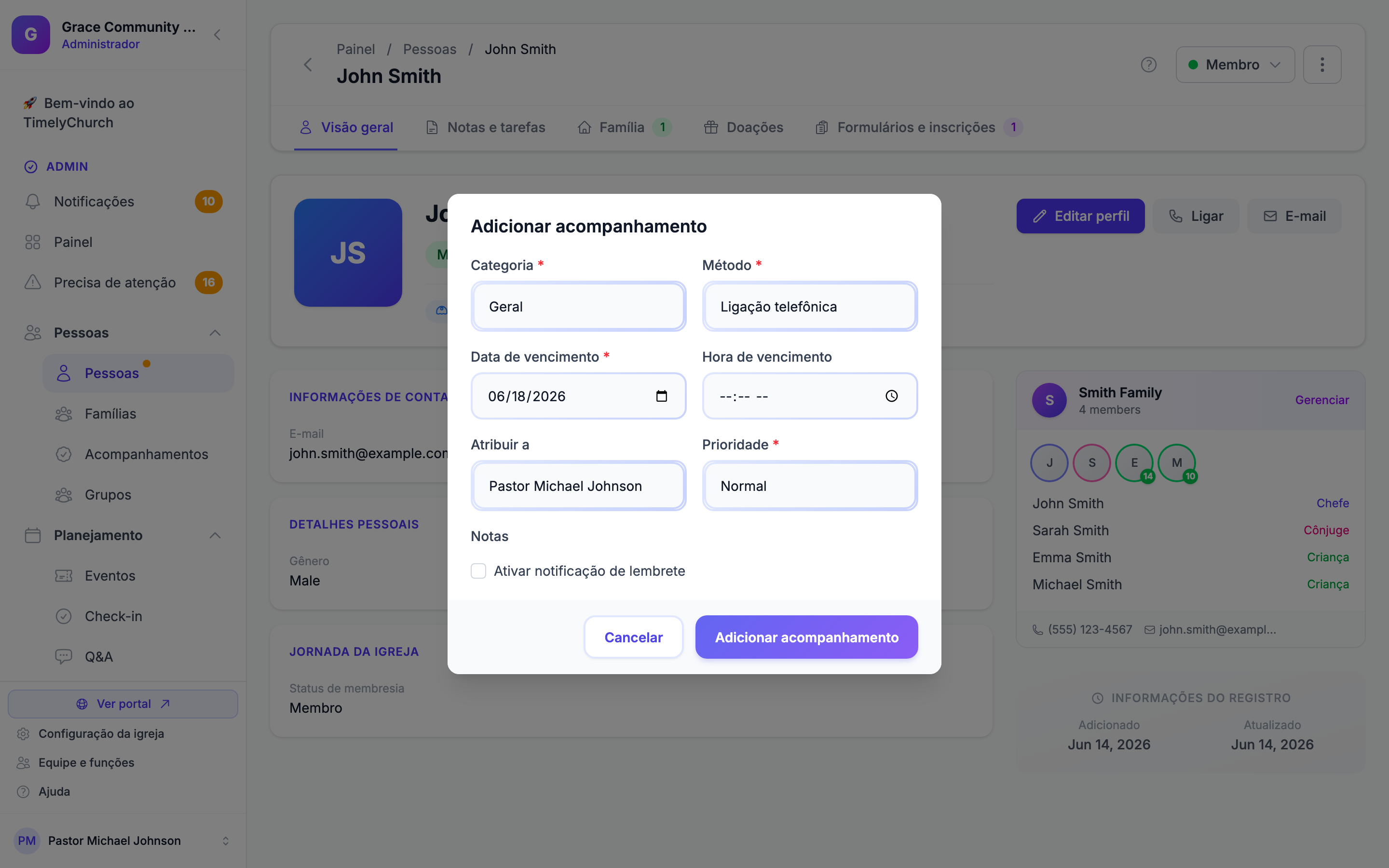
Task: Click the Data de vencimento date field
Action: coord(579,396)
